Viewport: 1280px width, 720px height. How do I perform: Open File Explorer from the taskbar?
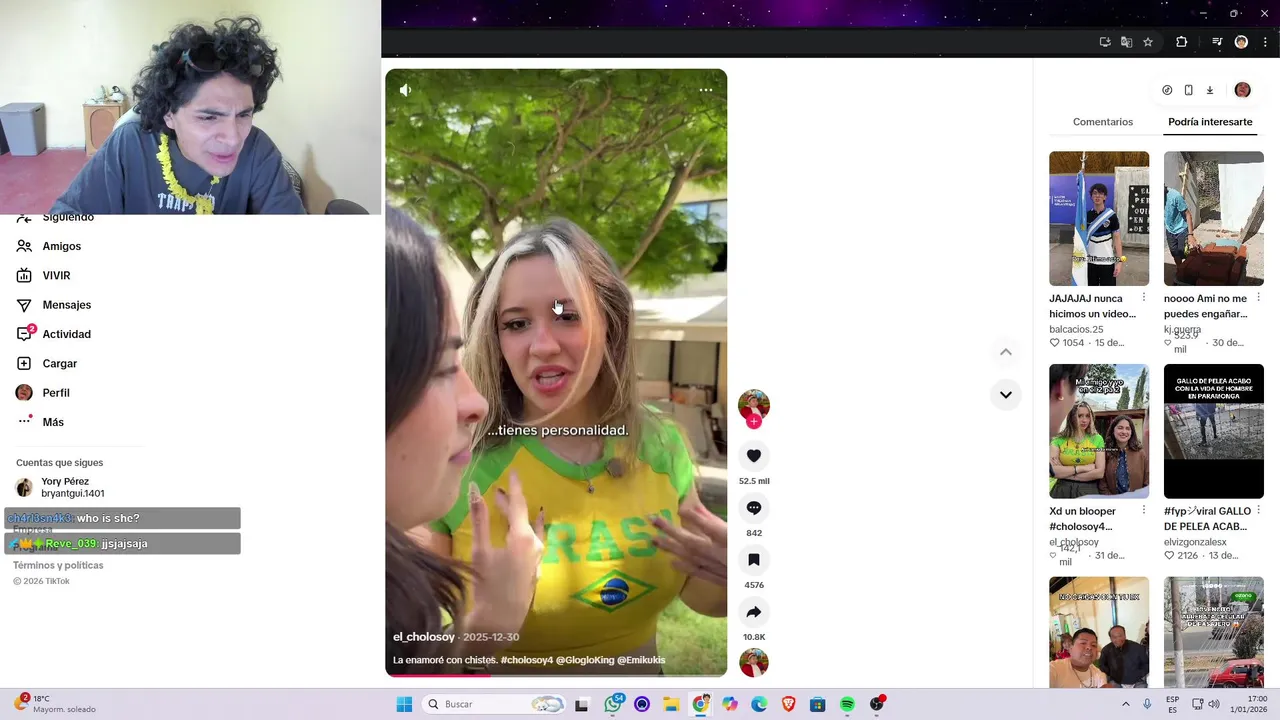(x=671, y=704)
